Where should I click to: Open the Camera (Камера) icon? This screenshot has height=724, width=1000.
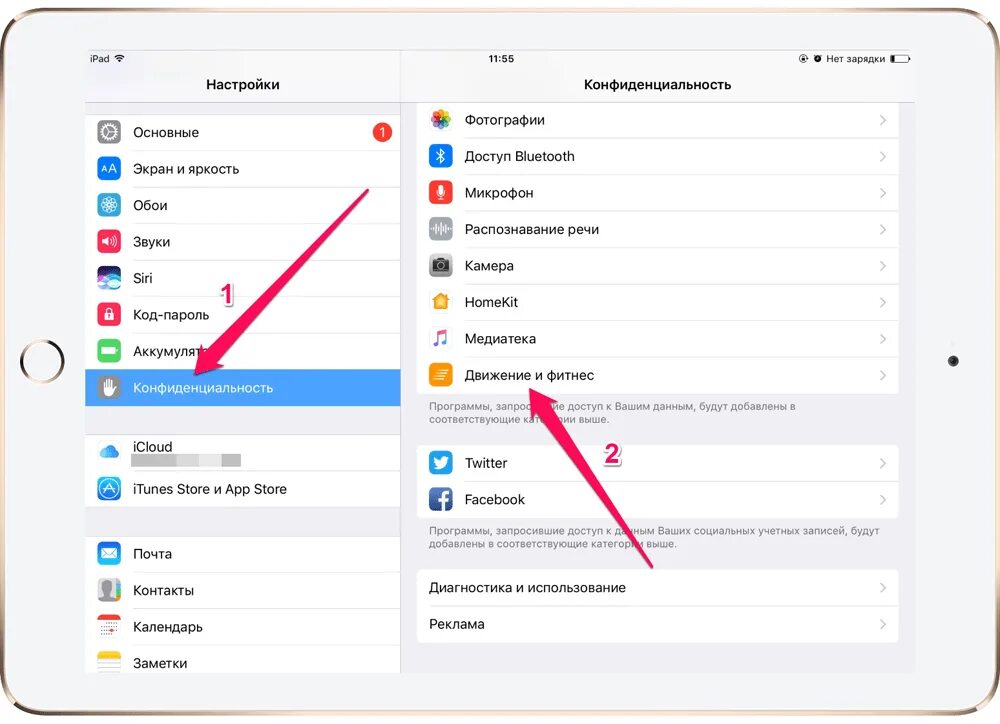[441, 265]
